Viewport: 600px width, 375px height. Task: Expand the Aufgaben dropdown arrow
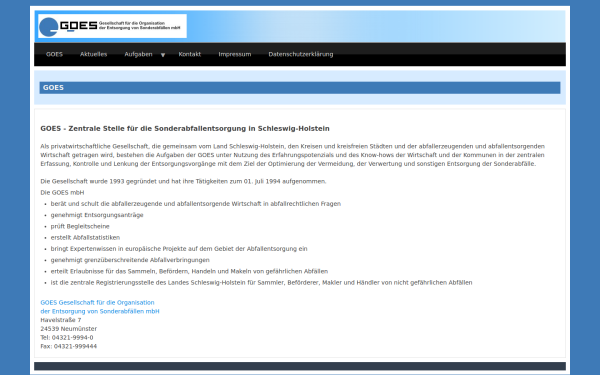(x=163, y=55)
